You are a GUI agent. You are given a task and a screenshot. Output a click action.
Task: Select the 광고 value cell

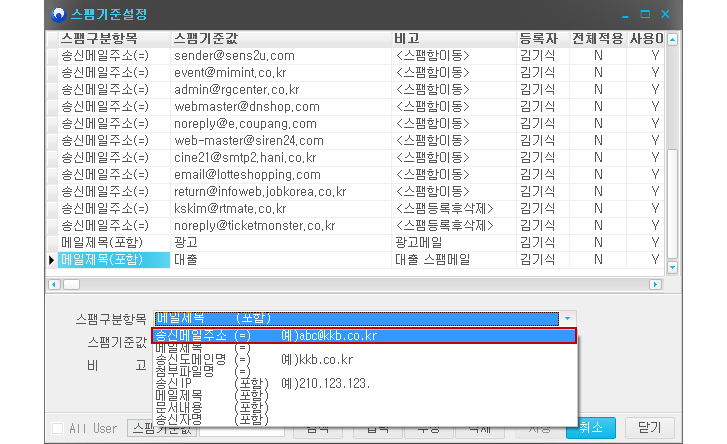[x=281, y=242]
